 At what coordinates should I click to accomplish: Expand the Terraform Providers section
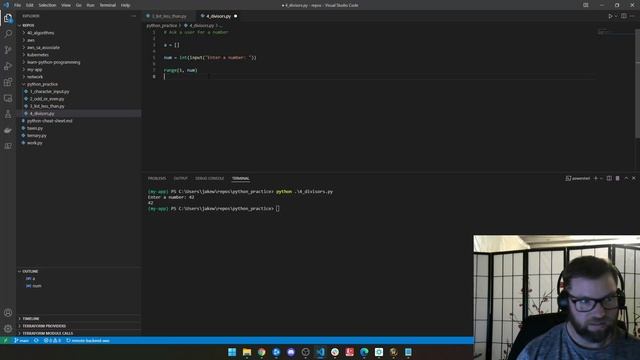[44, 326]
